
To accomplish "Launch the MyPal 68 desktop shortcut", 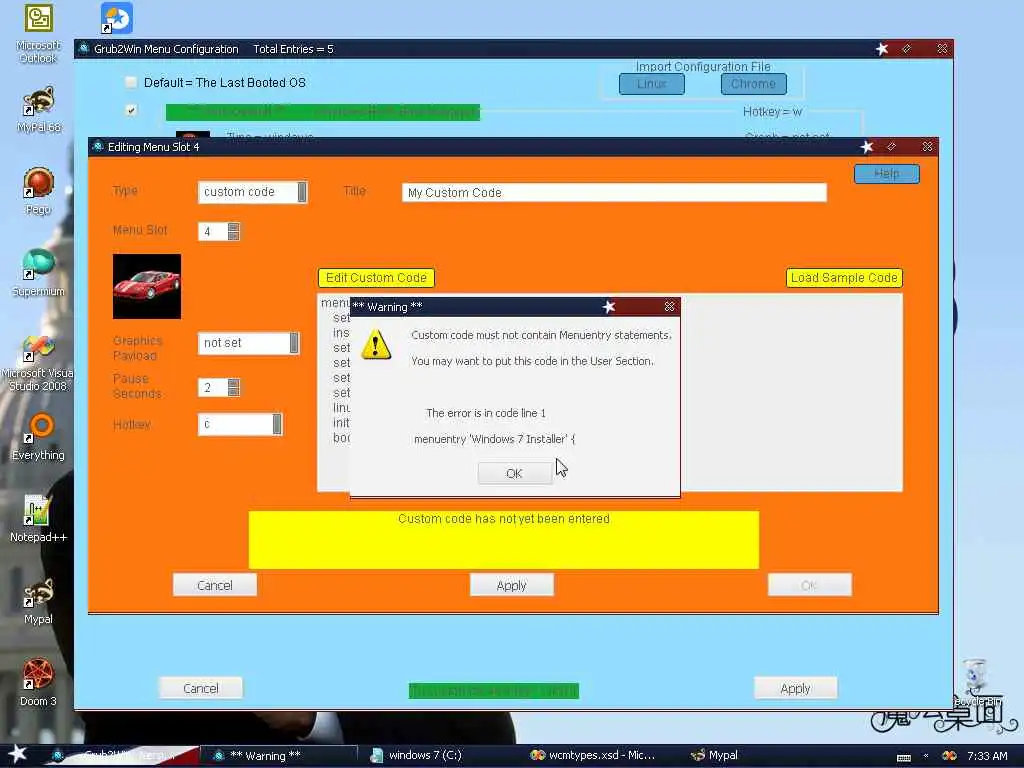I will pyautogui.click(x=38, y=110).
